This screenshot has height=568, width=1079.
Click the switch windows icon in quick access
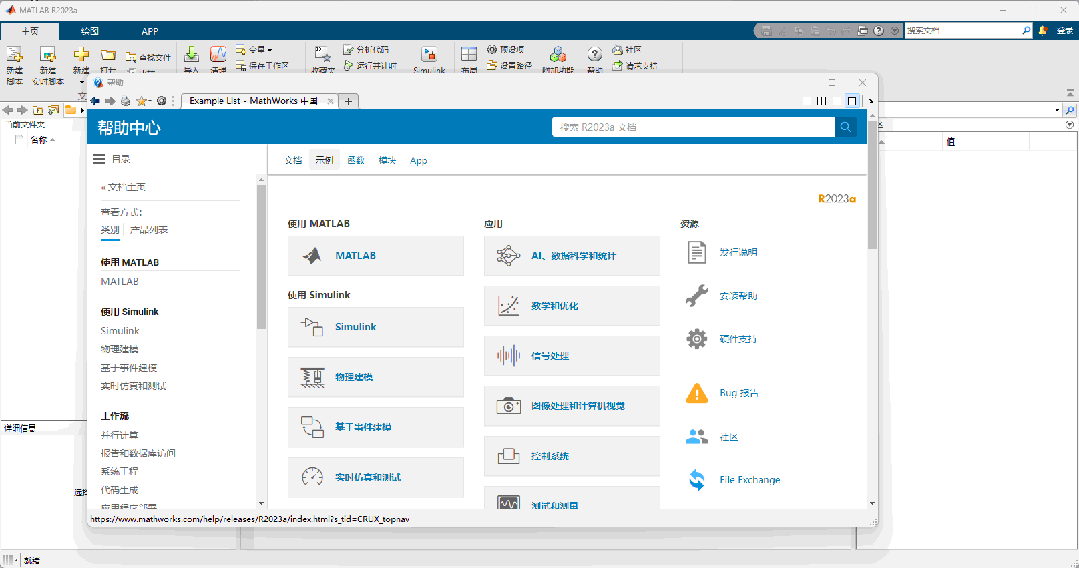(x=862, y=31)
